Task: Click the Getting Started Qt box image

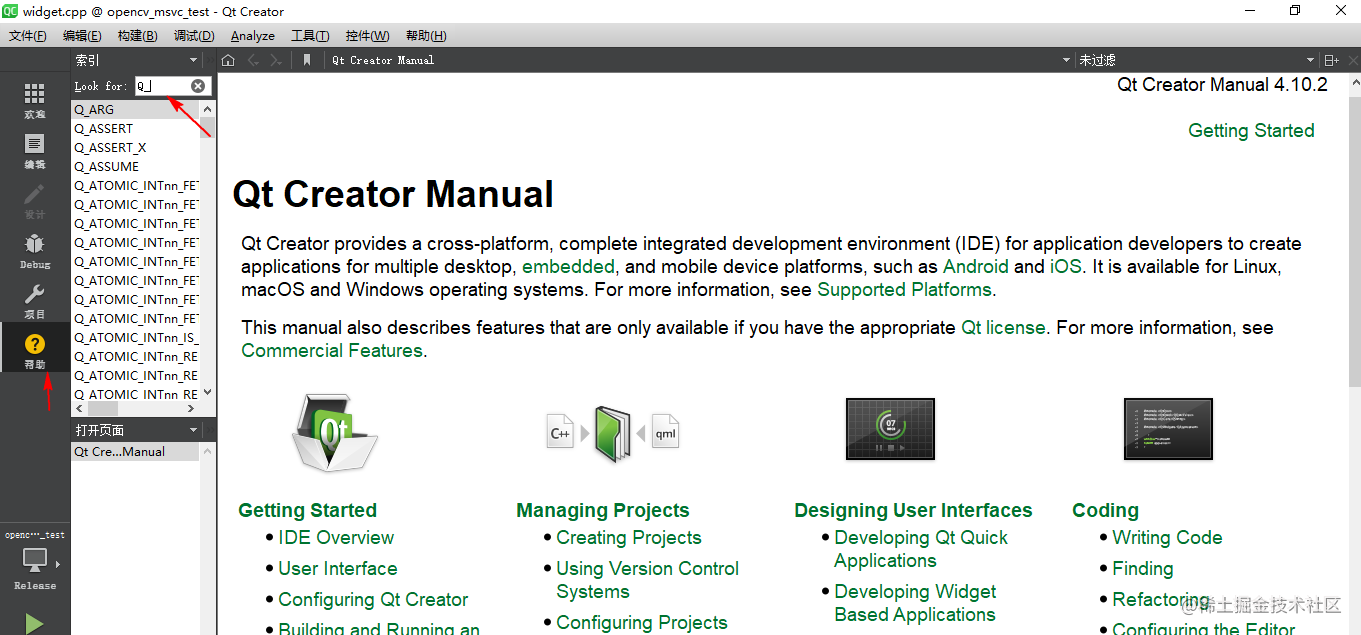Action: pos(334,431)
